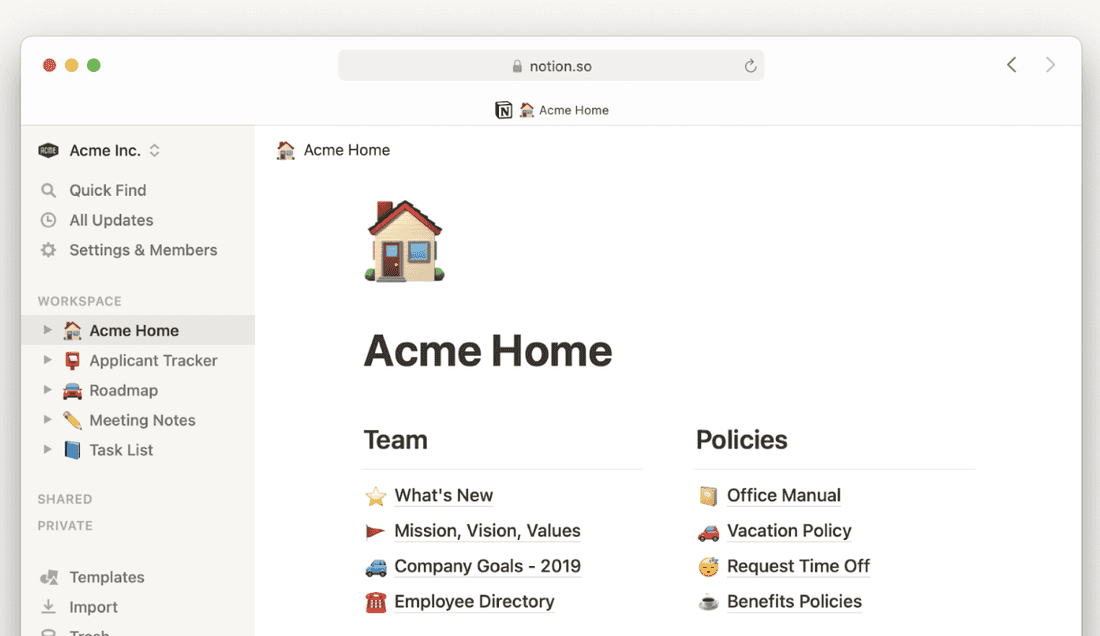Open the What's New page link
Viewport: 1100px width, 636px height.
(x=443, y=495)
